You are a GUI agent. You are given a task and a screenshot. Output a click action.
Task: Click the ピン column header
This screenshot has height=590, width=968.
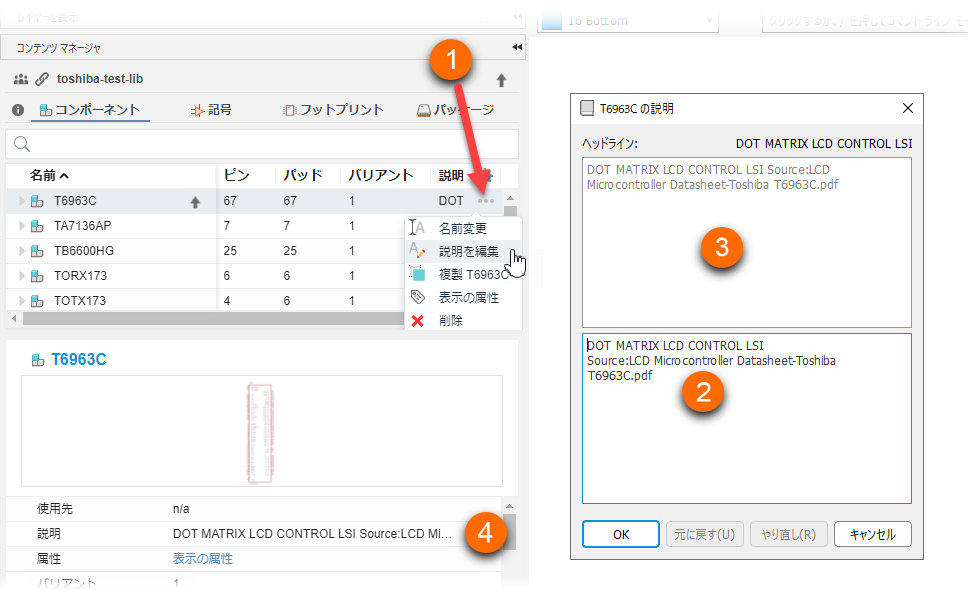point(237,175)
